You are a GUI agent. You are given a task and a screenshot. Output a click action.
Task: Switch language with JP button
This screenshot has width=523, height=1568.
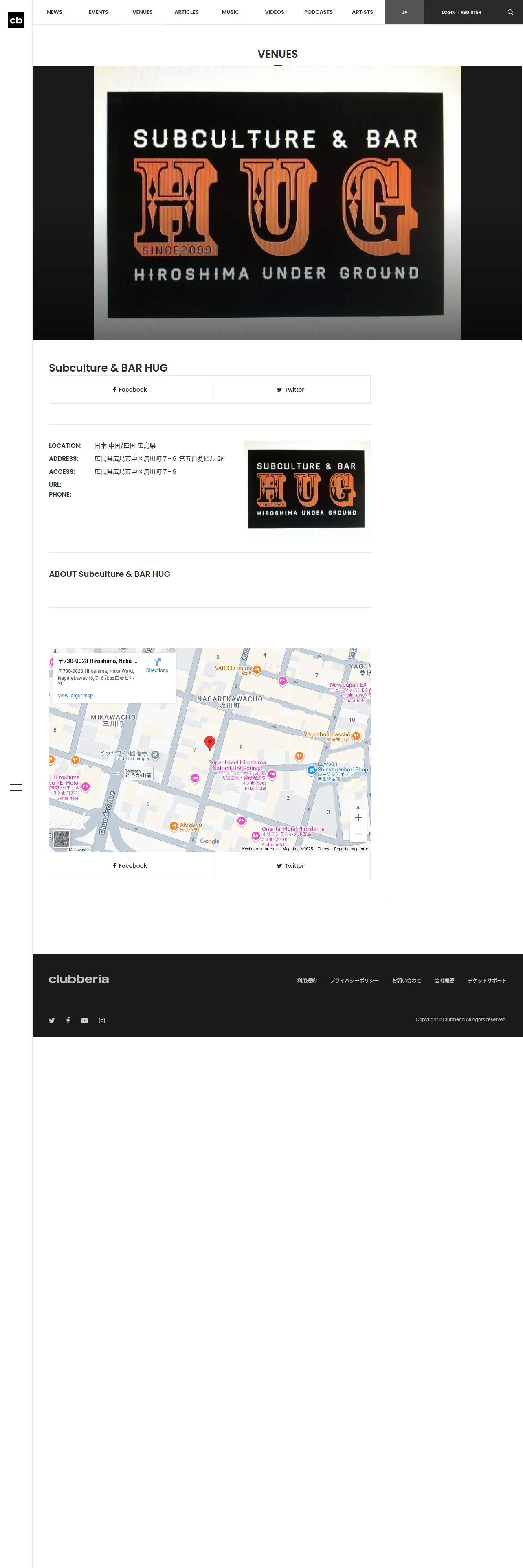coord(404,12)
